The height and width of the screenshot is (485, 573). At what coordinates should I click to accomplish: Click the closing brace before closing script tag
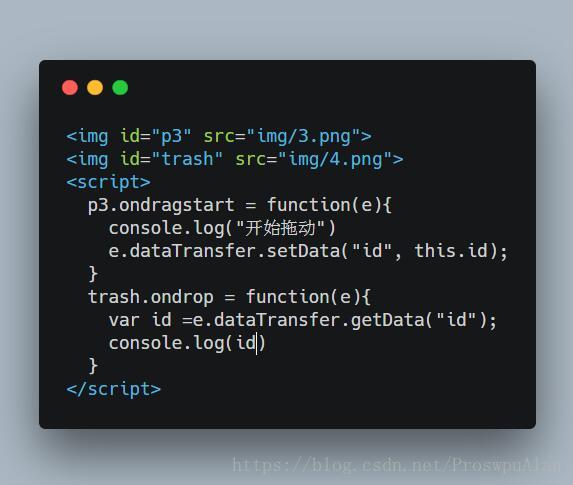coord(93,366)
